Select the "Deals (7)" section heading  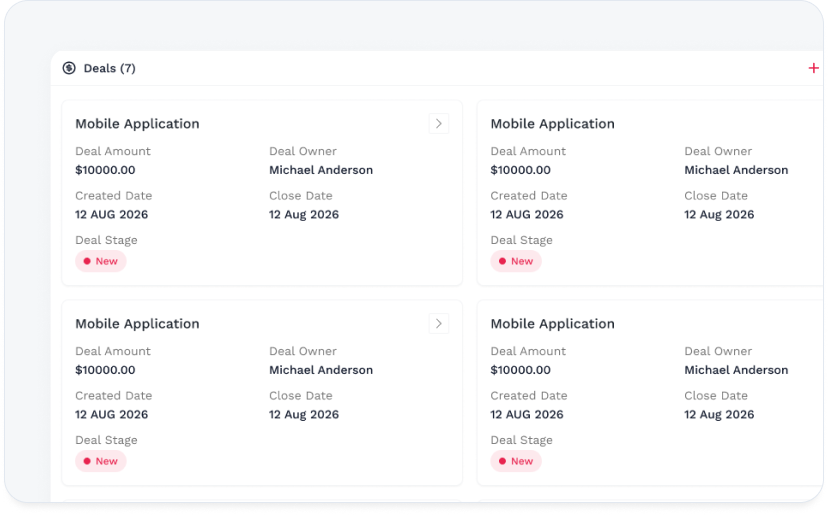coord(109,68)
